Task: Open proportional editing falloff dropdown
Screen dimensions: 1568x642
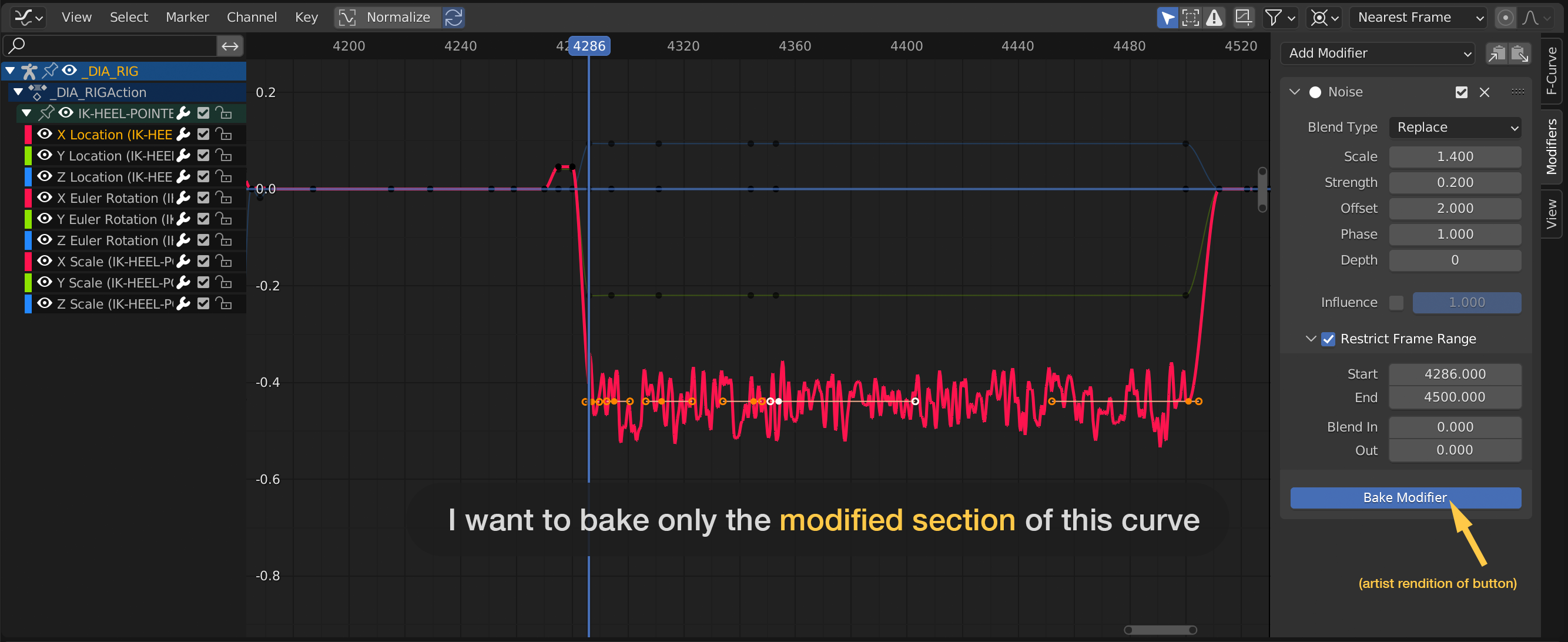Action: 1536,17
